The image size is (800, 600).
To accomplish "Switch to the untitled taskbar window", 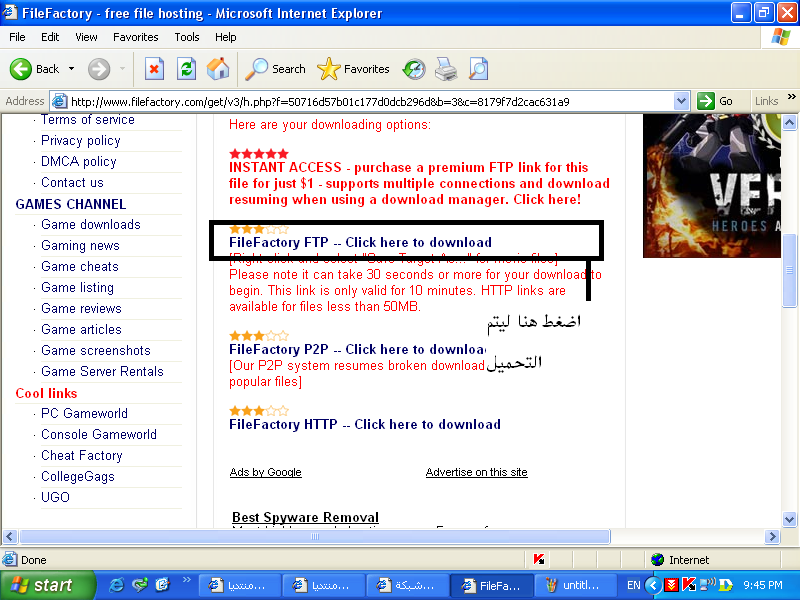I will click(576, 585).
